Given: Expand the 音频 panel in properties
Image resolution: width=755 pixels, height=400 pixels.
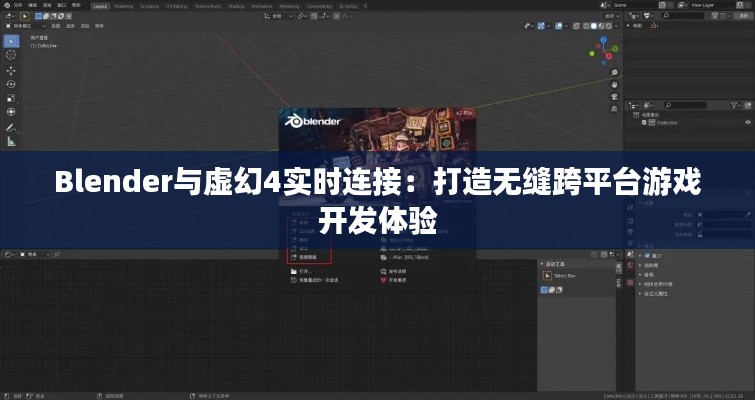Looking at the screenshot, I should coord(645,275).
